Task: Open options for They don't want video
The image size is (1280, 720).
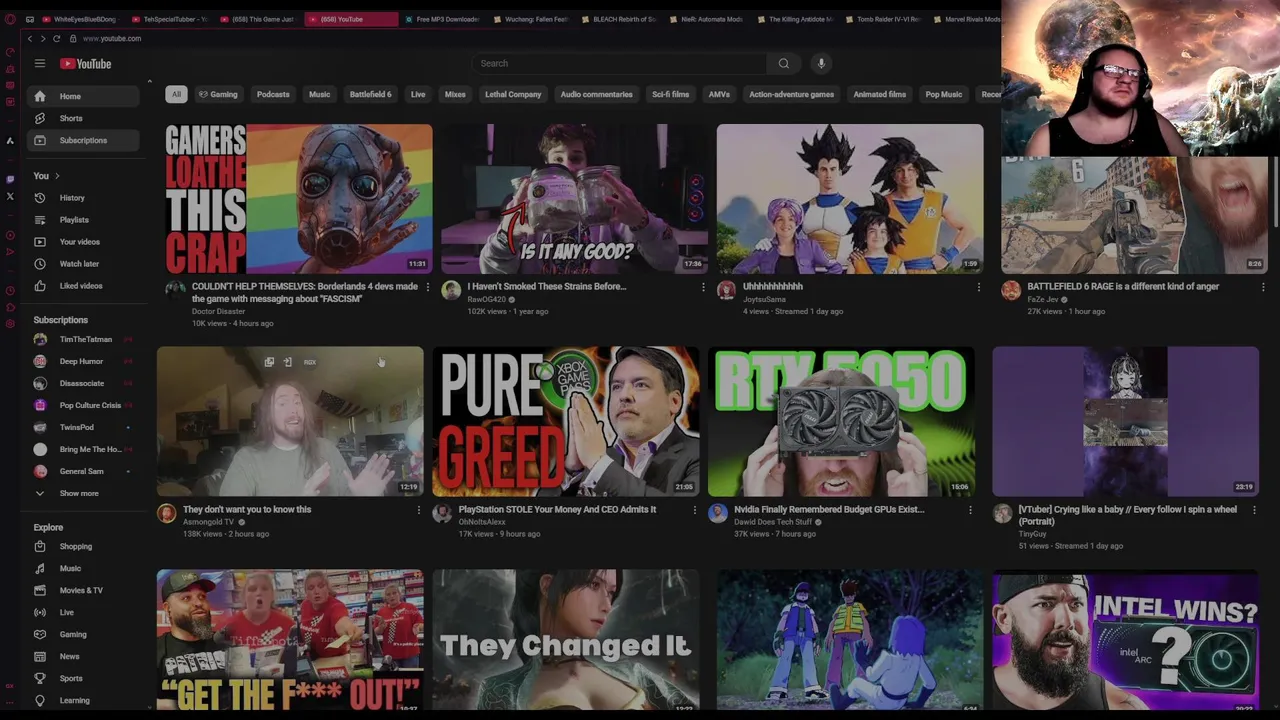Action: click(419, 510)
